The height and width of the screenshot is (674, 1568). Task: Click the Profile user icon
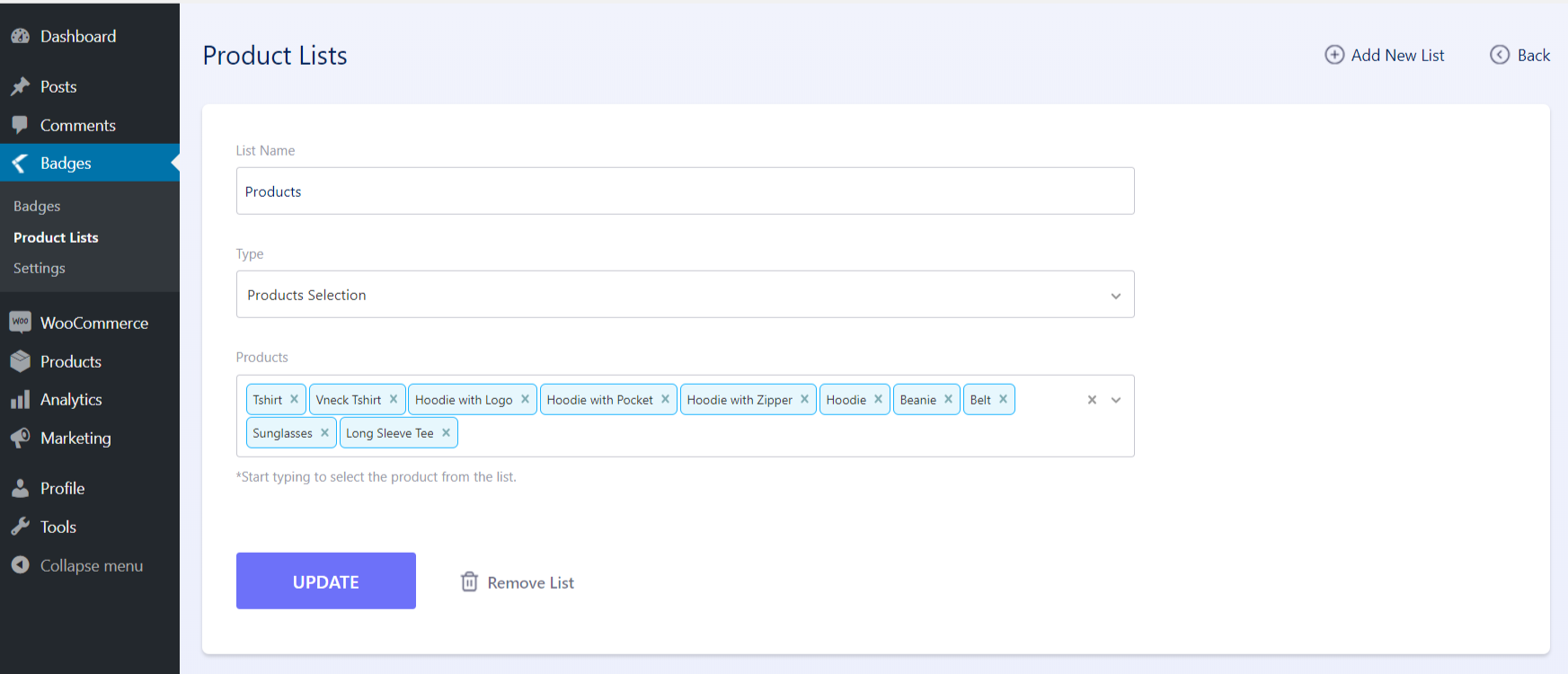(x=20, y=489)
